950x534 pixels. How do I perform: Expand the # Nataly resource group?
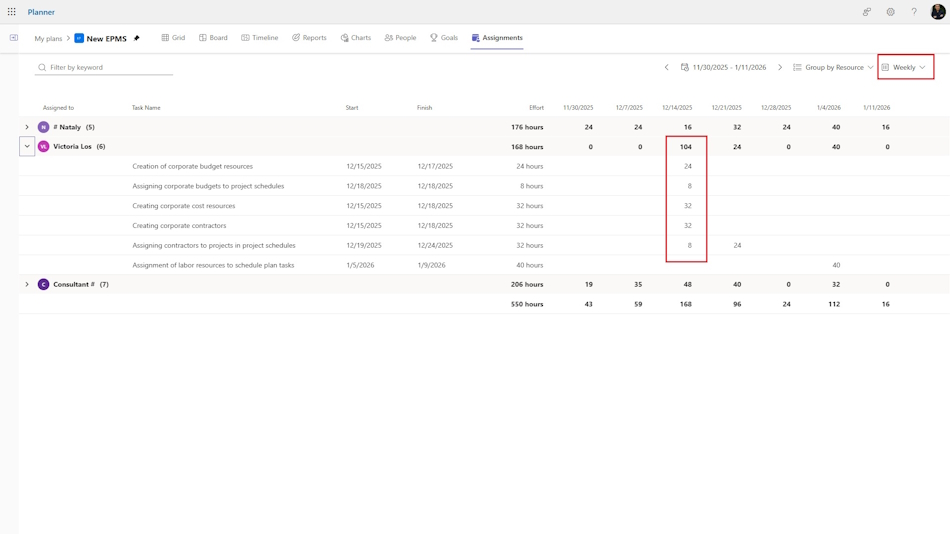tap(27, 127)
